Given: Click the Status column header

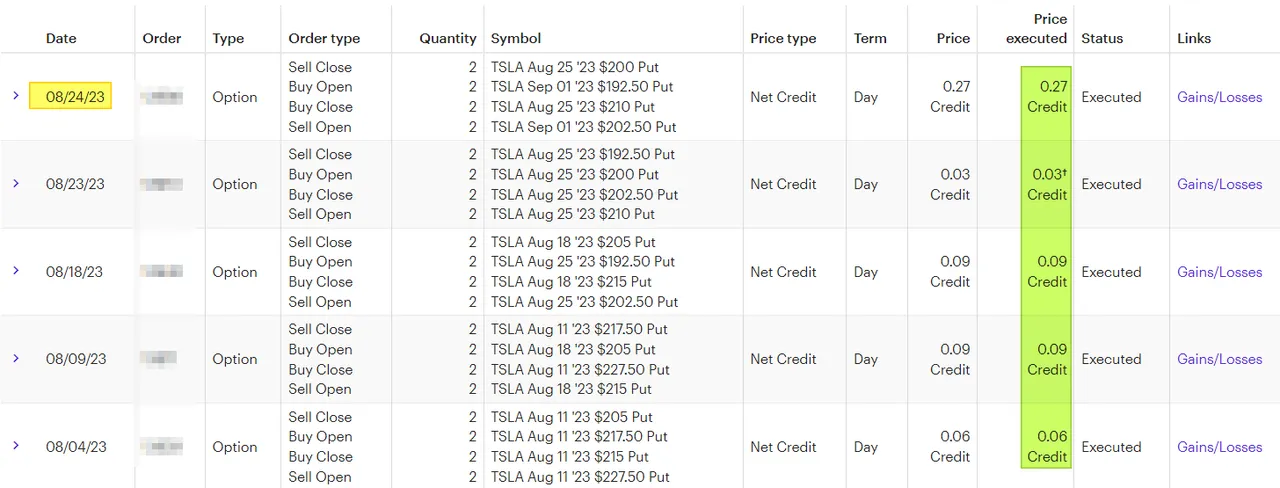Looking at the screenshot, I should (x=1101, y=38).
